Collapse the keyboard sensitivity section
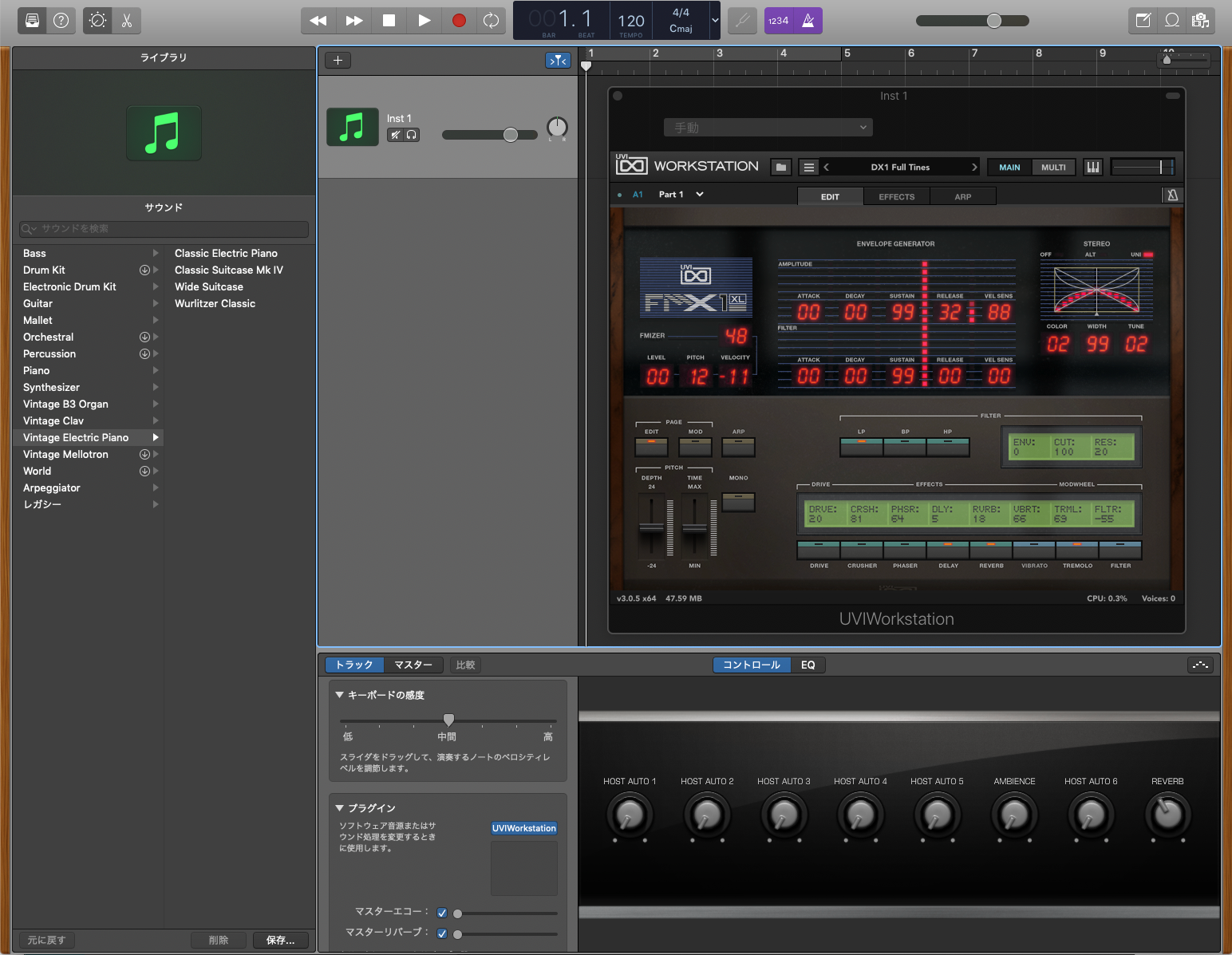The height and width of the screenshot is (955, 1232). click(339, 695)
